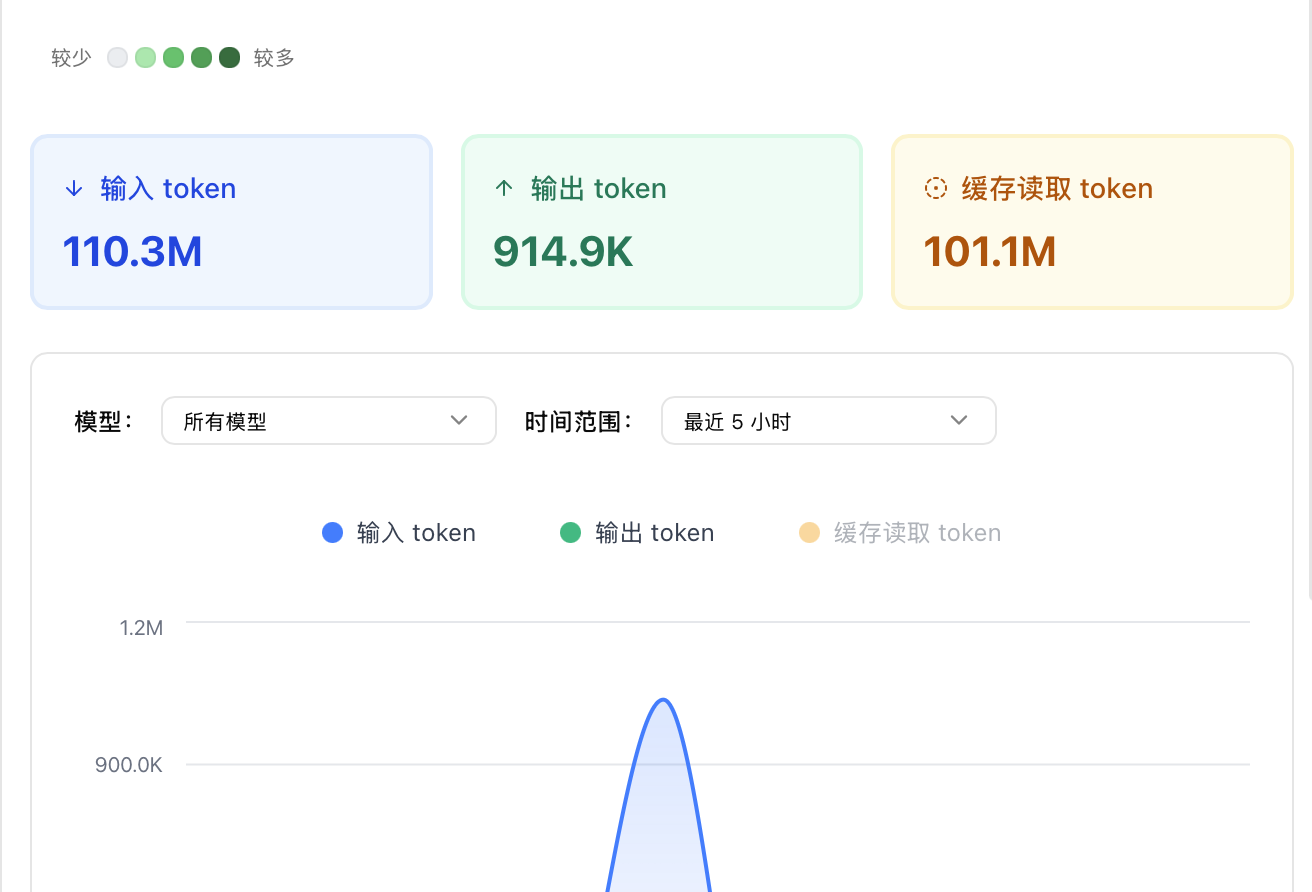Open the 最近 5 小时 time range dropdown
Screen dimensions: 1312x892
[828, 421]
